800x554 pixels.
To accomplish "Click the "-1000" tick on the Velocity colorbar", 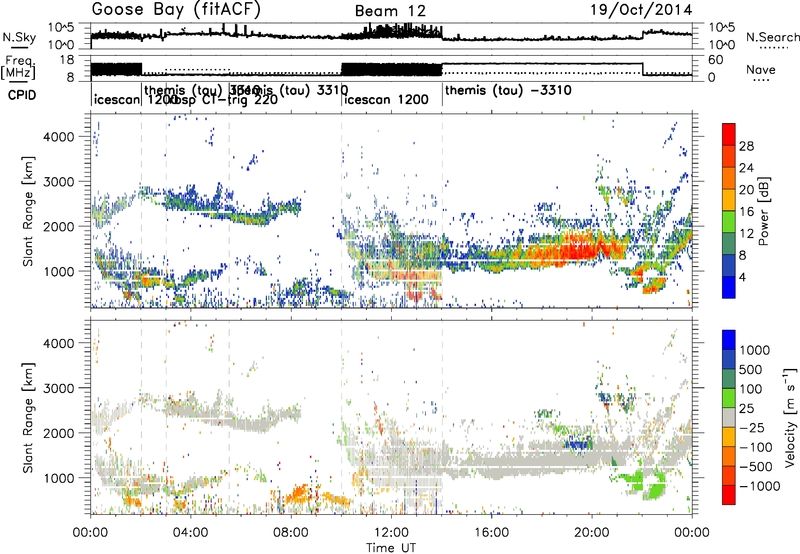I will (759, 486).
